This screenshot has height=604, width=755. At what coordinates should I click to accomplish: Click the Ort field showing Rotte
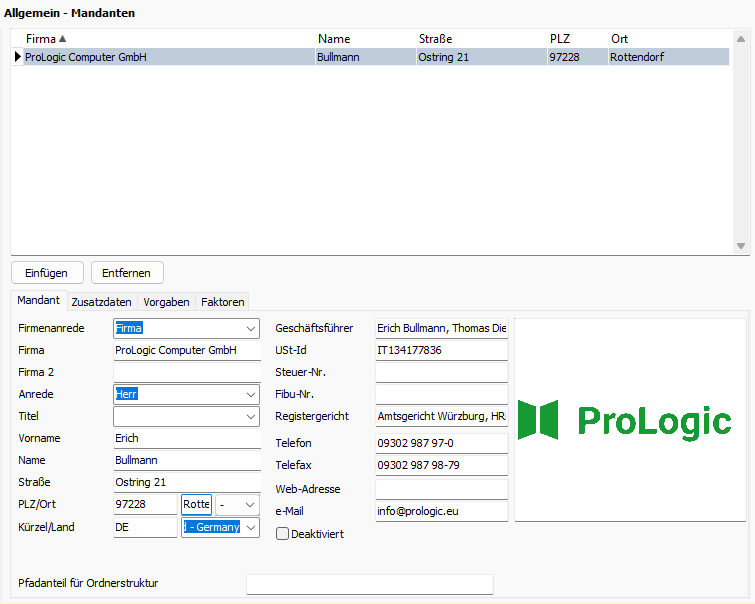pos(196,505)
